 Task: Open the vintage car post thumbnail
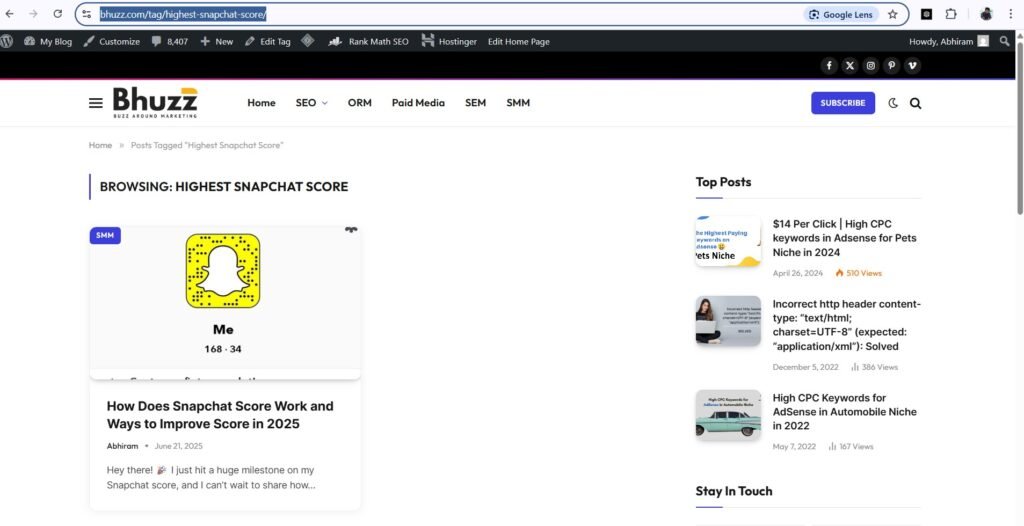[728, 415]
